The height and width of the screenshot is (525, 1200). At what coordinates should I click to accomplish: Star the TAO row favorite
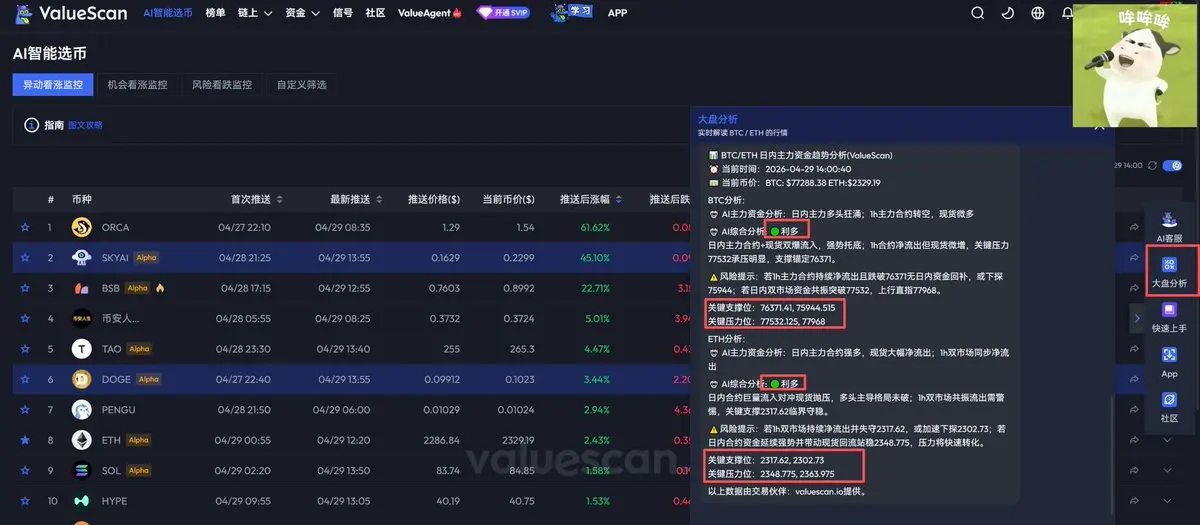click(25, 349)
